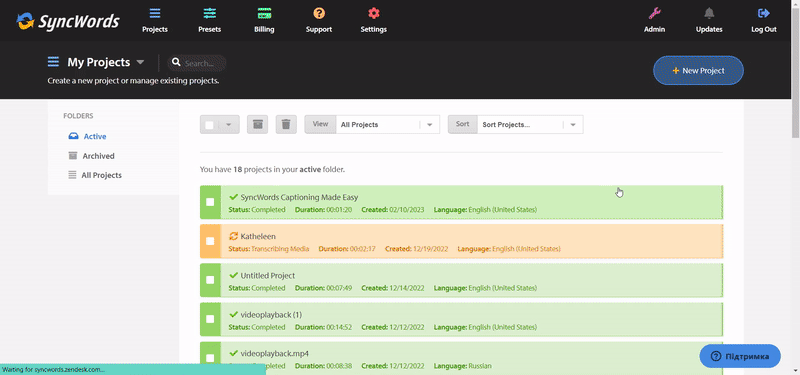The height and width of the screenshot is (375, 800).
Task: Open the Sort Projects dropdown
Action: click(x=530, y=124)
